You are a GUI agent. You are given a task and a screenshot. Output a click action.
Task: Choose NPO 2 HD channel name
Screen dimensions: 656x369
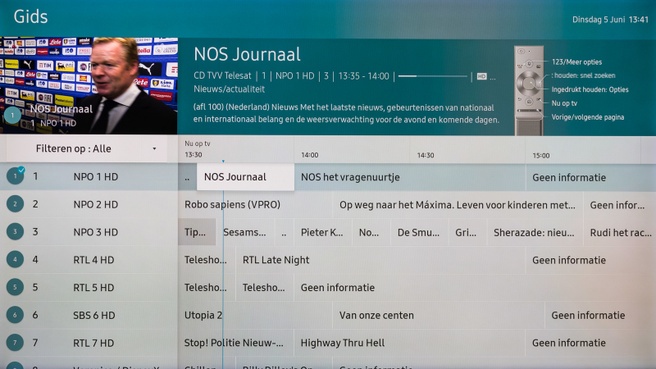click(95, 205)
